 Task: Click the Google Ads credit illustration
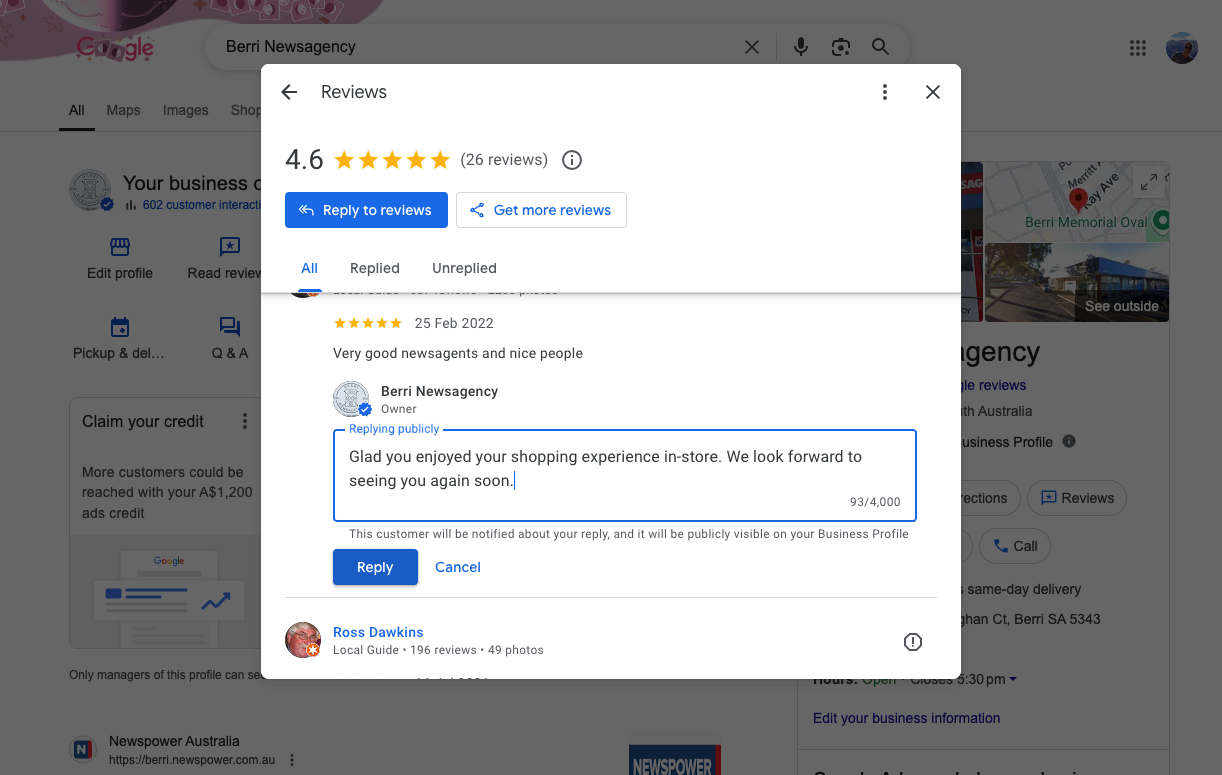169,590
